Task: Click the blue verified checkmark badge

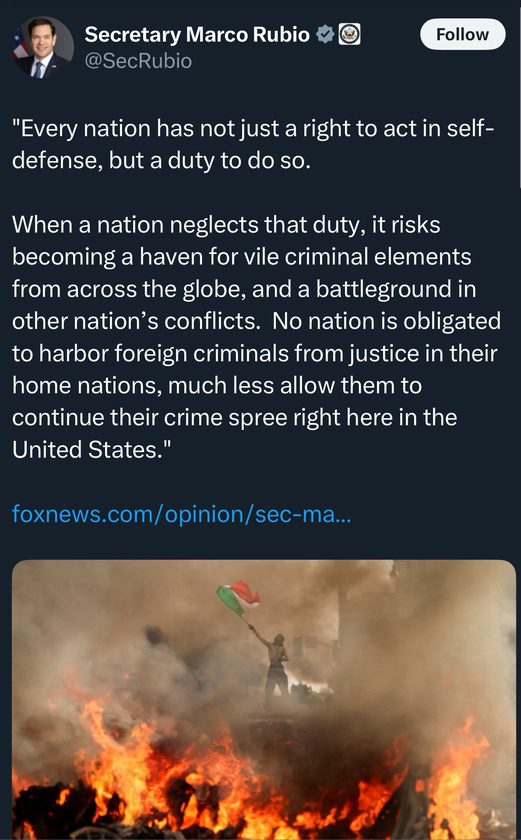Action: [x=324, y=34]
